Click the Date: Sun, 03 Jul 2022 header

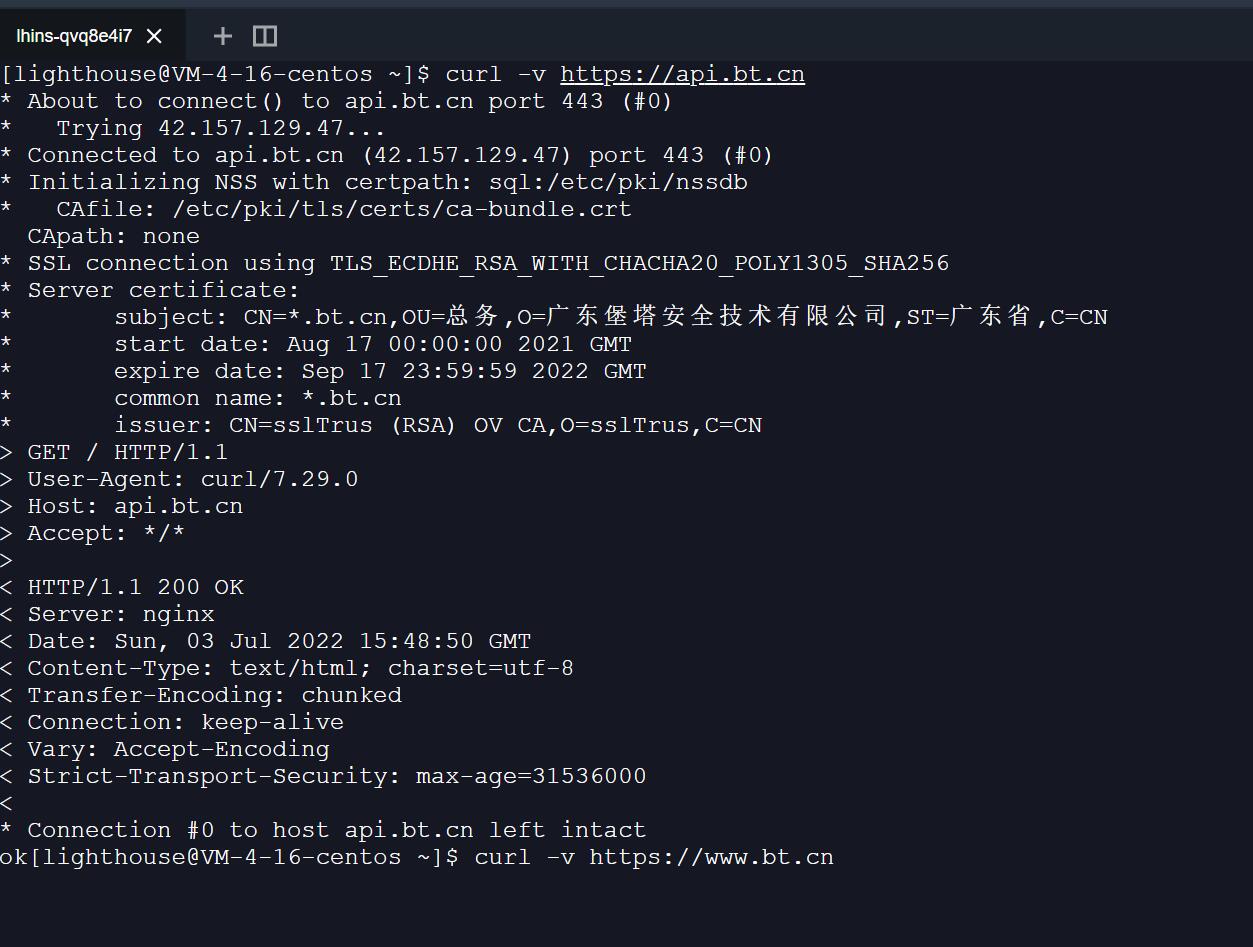[x=279, y=641]
